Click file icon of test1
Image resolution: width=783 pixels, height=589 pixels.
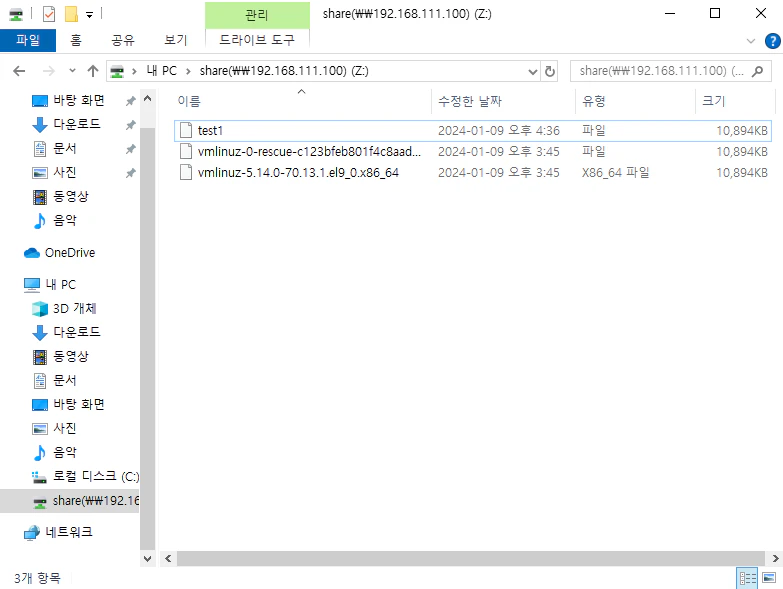click(x=186, y=130)
